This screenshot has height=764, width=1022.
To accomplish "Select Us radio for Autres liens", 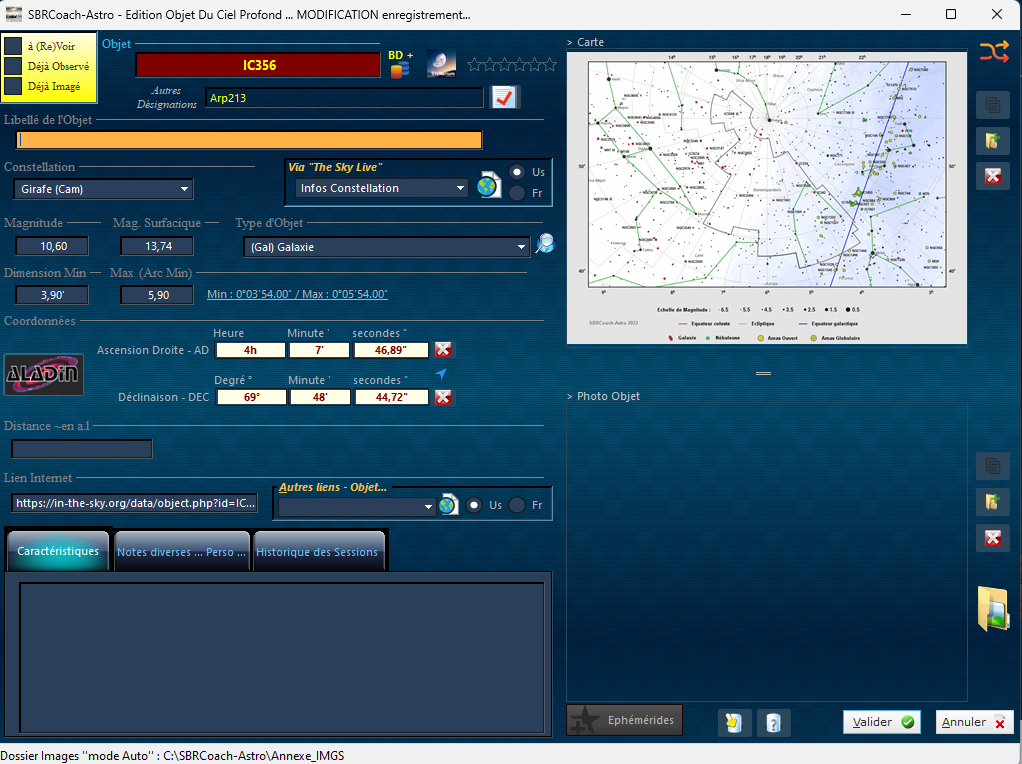I will coord(474,505).
